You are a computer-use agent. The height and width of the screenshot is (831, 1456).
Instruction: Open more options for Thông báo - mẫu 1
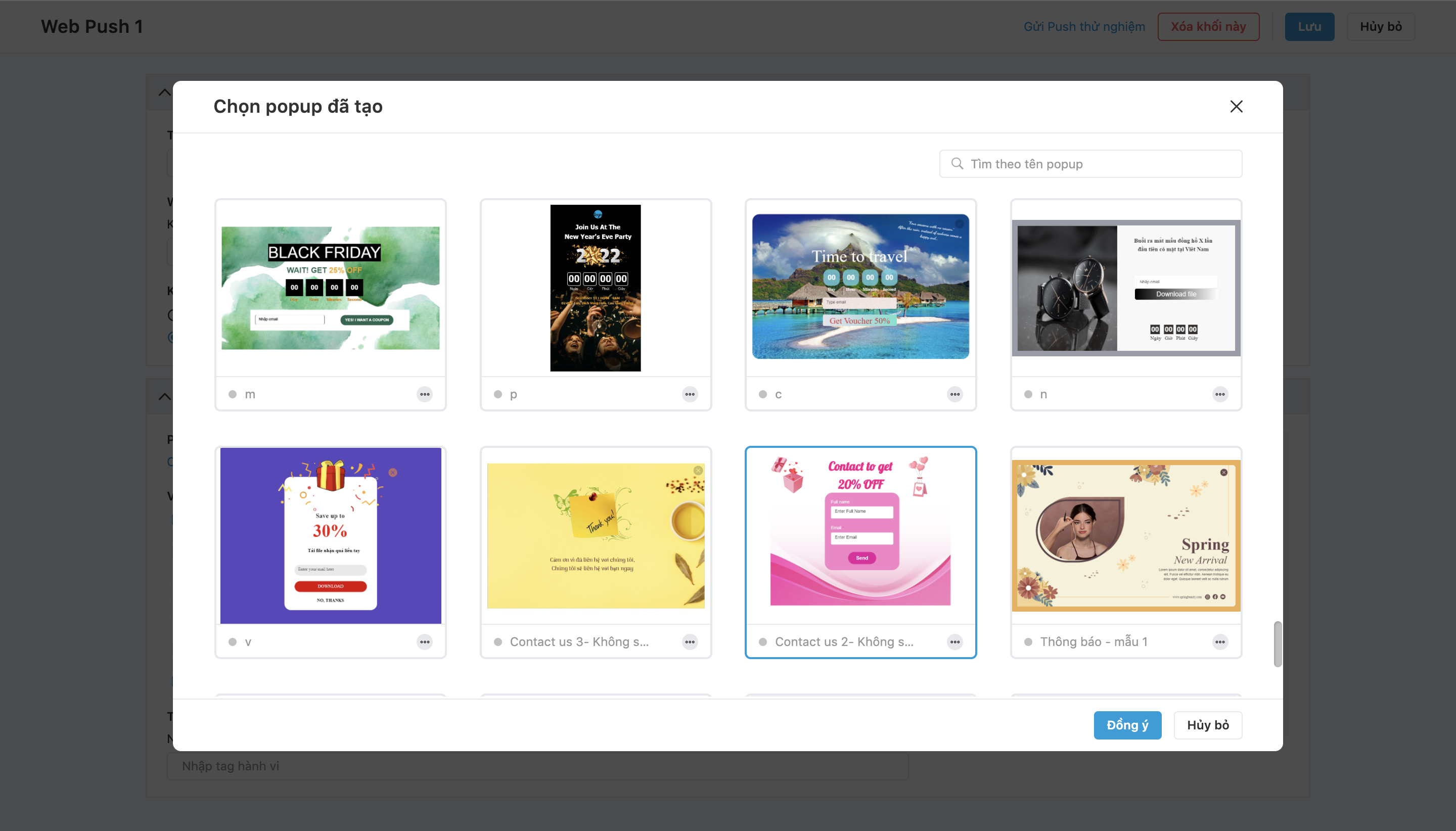point(1220,642)
